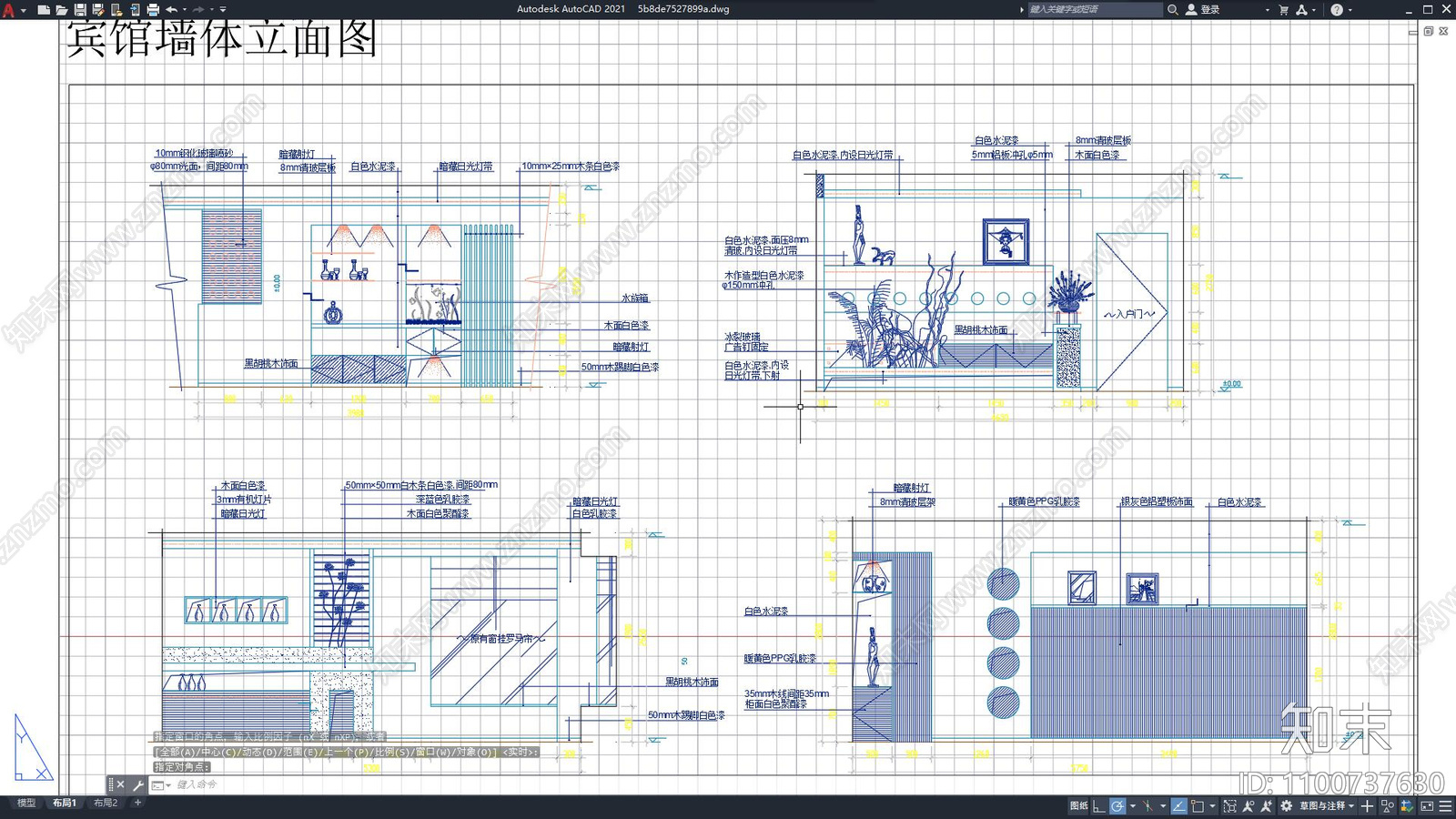Open Quick Access Toolbar customize dropdown

[224, 10]
